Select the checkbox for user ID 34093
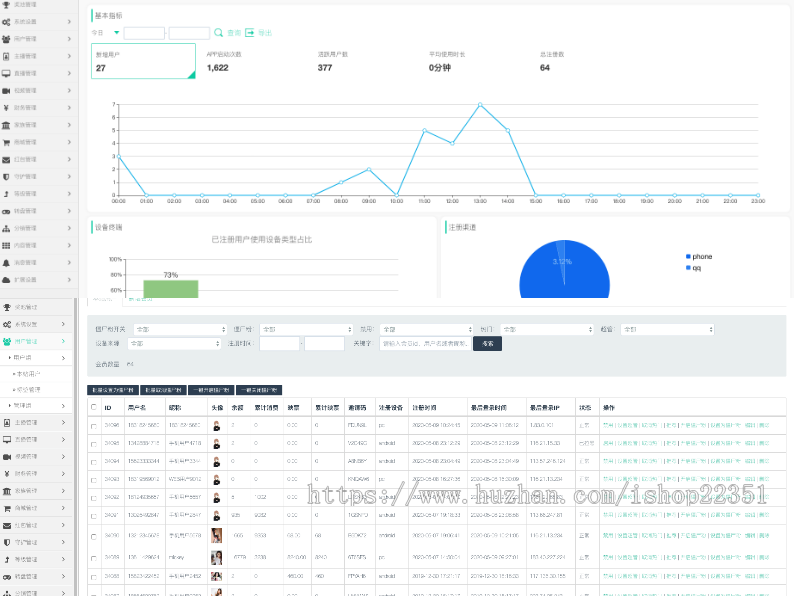Image resolution: width=794 pixels, height=596 pixels. pyautogui.click(x=94, y=479)
